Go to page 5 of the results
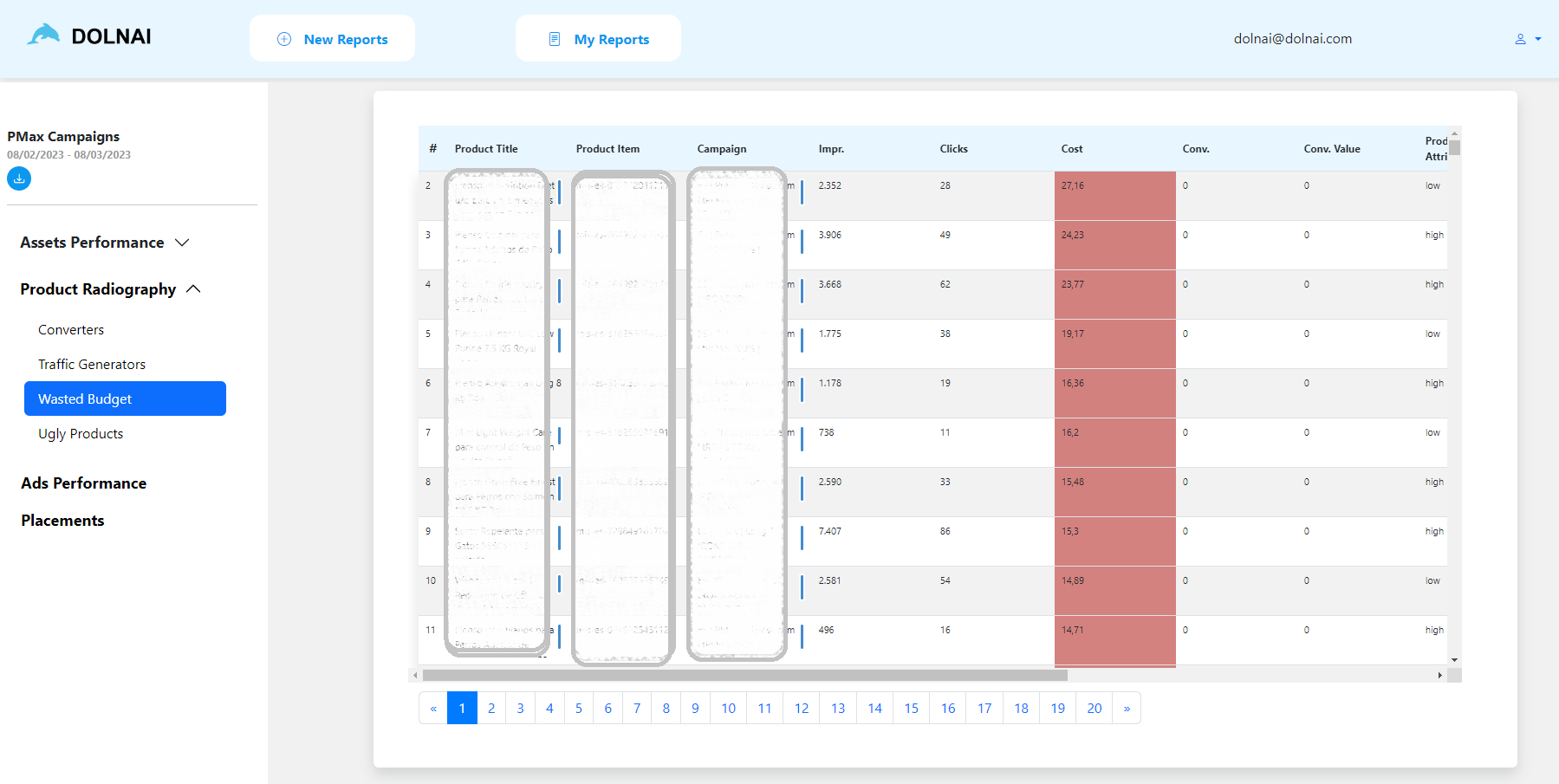The width and height of the screenshot is (1559, 784). click(578, 708)
